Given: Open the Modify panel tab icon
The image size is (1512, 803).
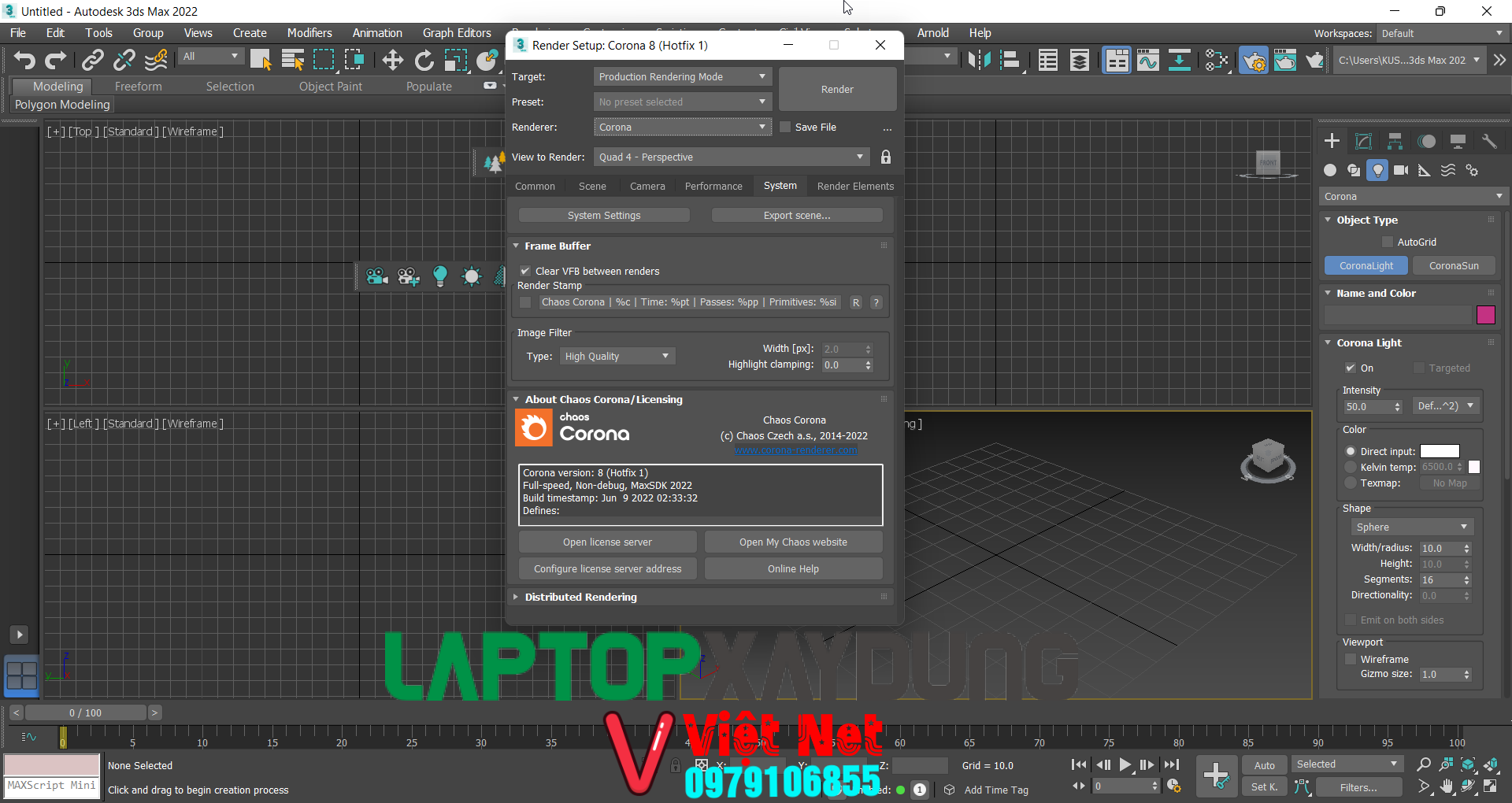Looking at the screenshot, I should pos(1363,141).
